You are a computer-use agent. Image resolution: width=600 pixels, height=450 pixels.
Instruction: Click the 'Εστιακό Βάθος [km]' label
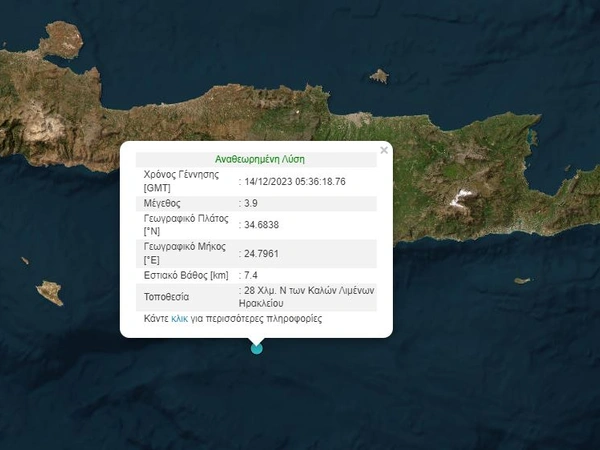[187, 275]
